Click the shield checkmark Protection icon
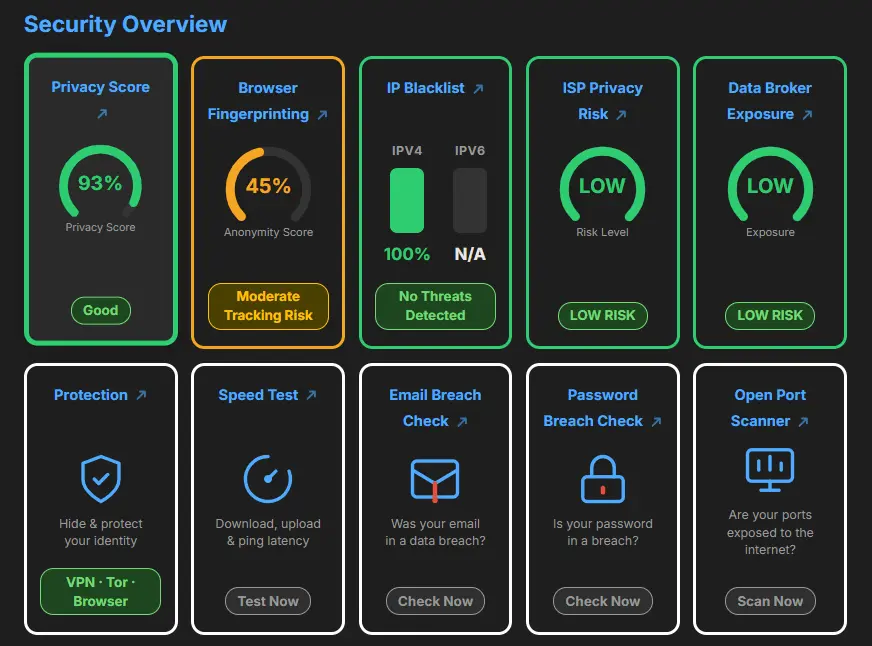The height and width of the screenshot is (646, 872). (101, 479)
